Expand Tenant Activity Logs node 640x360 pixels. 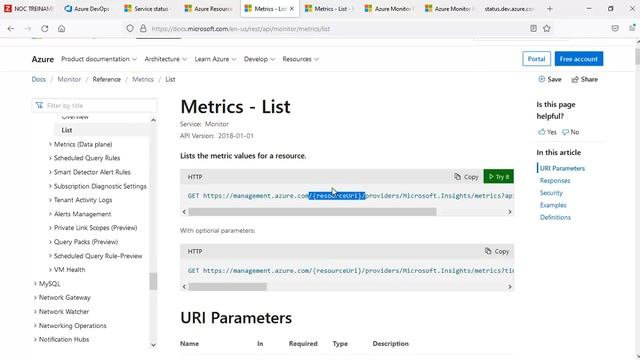[50, 200]
